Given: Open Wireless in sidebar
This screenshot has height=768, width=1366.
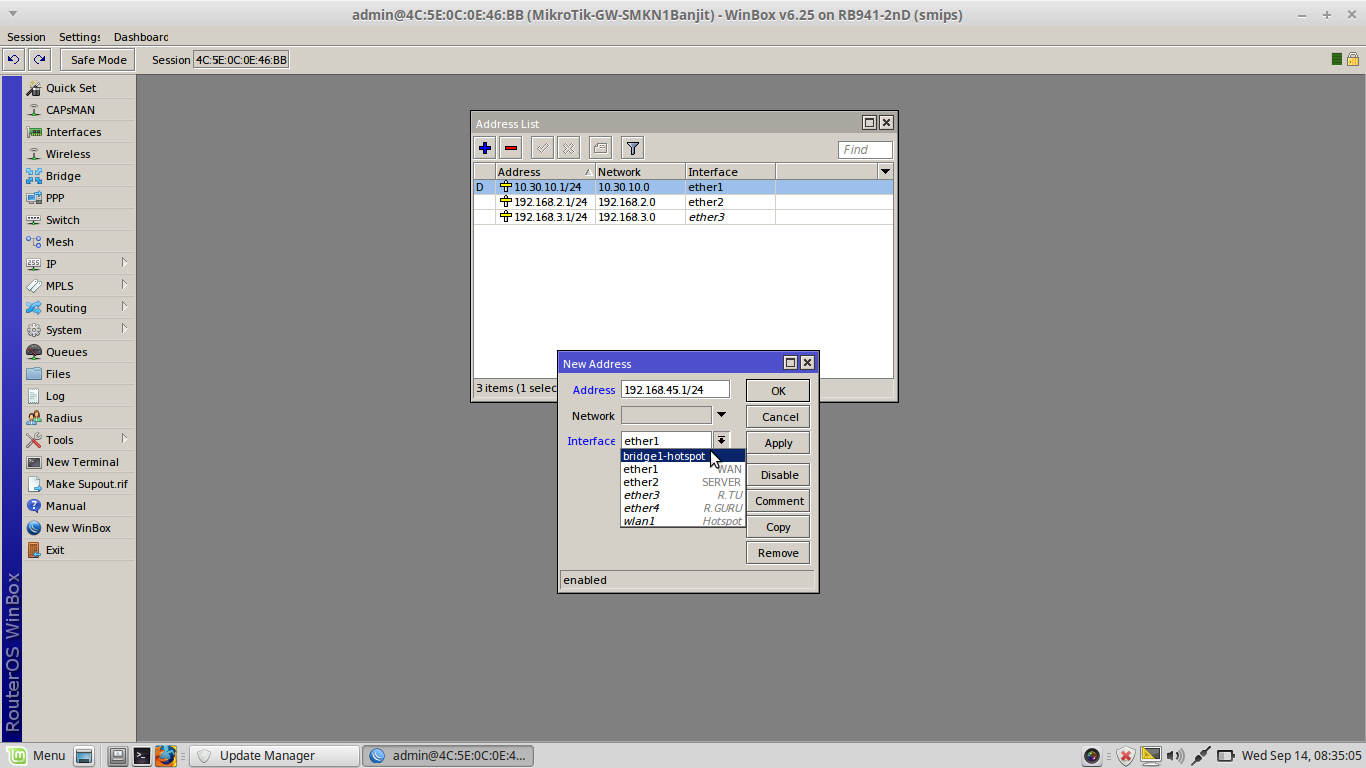Looking at the screenshot, I should (79, 154).
